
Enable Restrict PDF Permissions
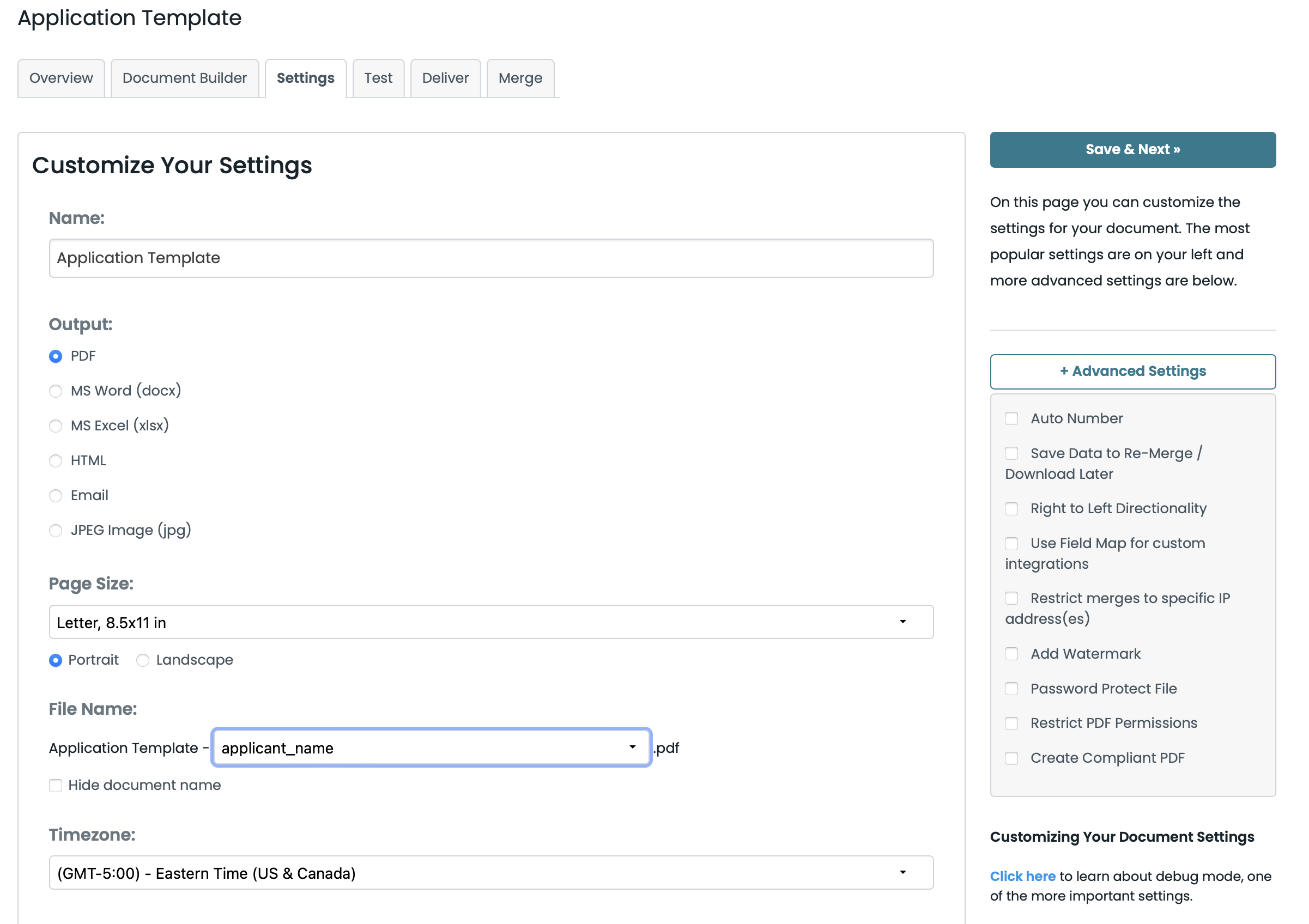[x=1011, y=724]
